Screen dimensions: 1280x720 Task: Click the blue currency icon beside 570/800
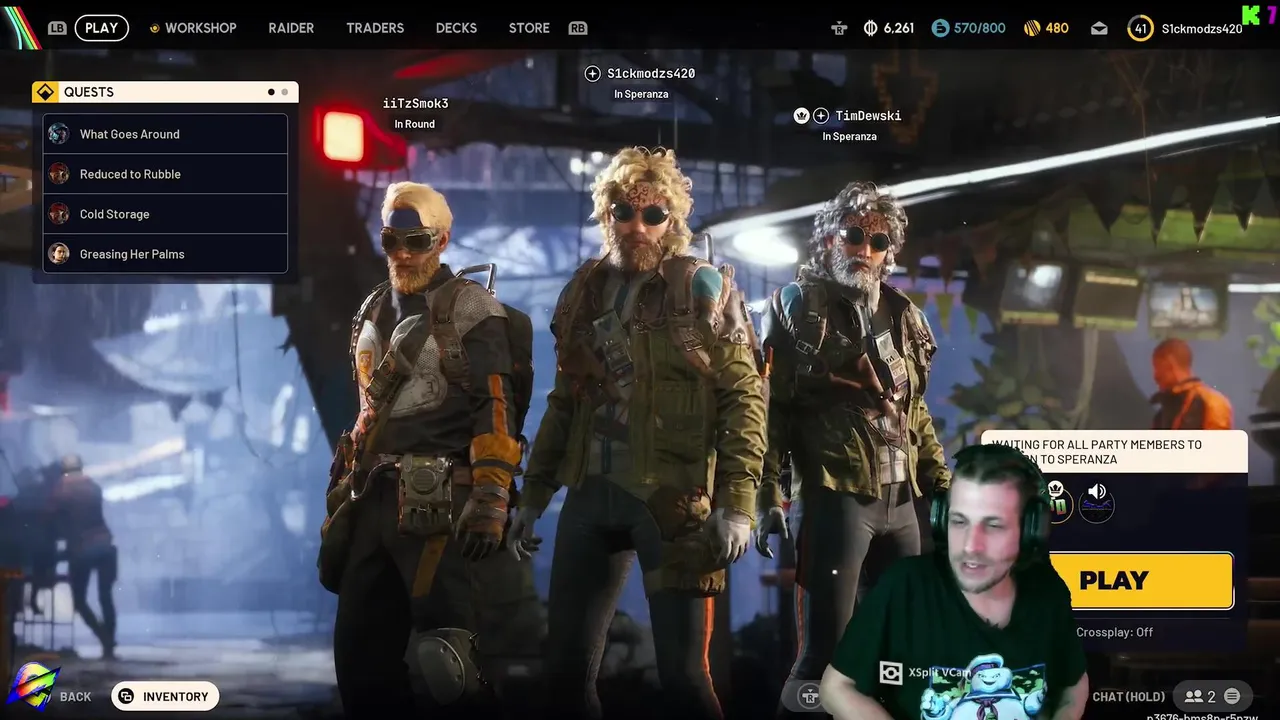click(x=940, y=28)
